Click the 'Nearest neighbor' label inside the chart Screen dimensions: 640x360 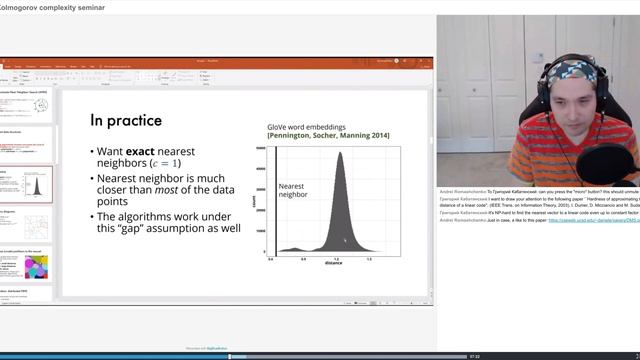(293, 190)
